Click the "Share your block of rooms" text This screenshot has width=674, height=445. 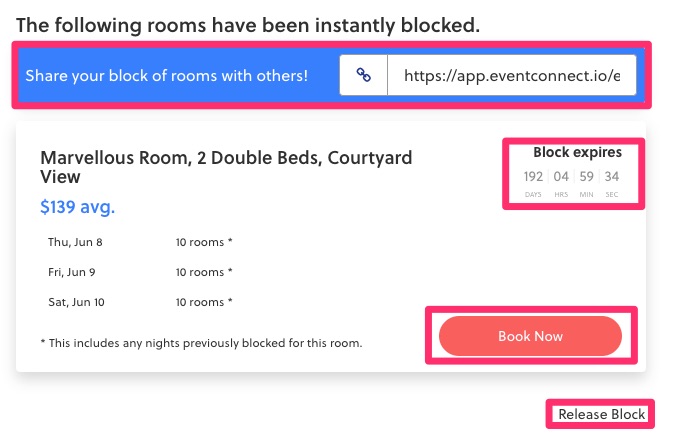click(x=166, y=76)
